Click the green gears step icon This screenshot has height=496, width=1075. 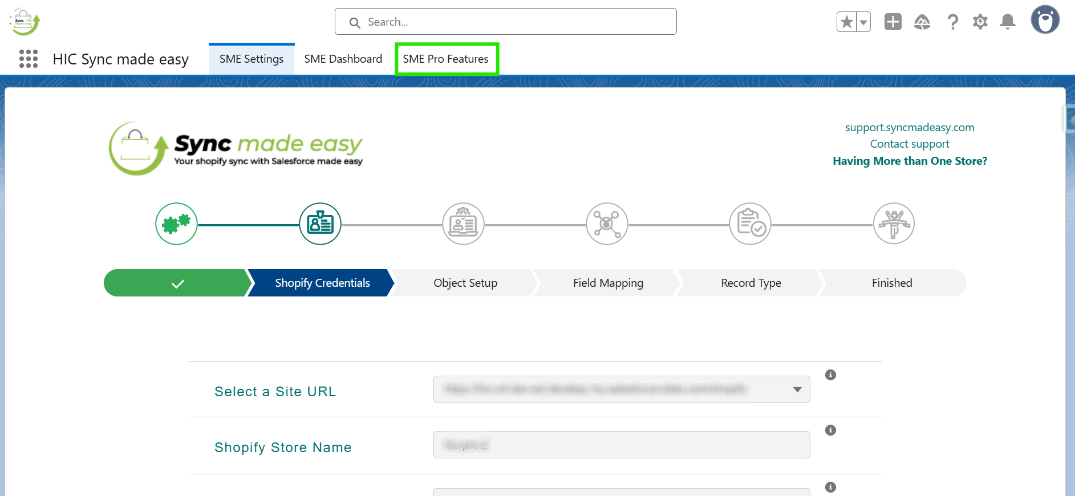click(177, 224)
